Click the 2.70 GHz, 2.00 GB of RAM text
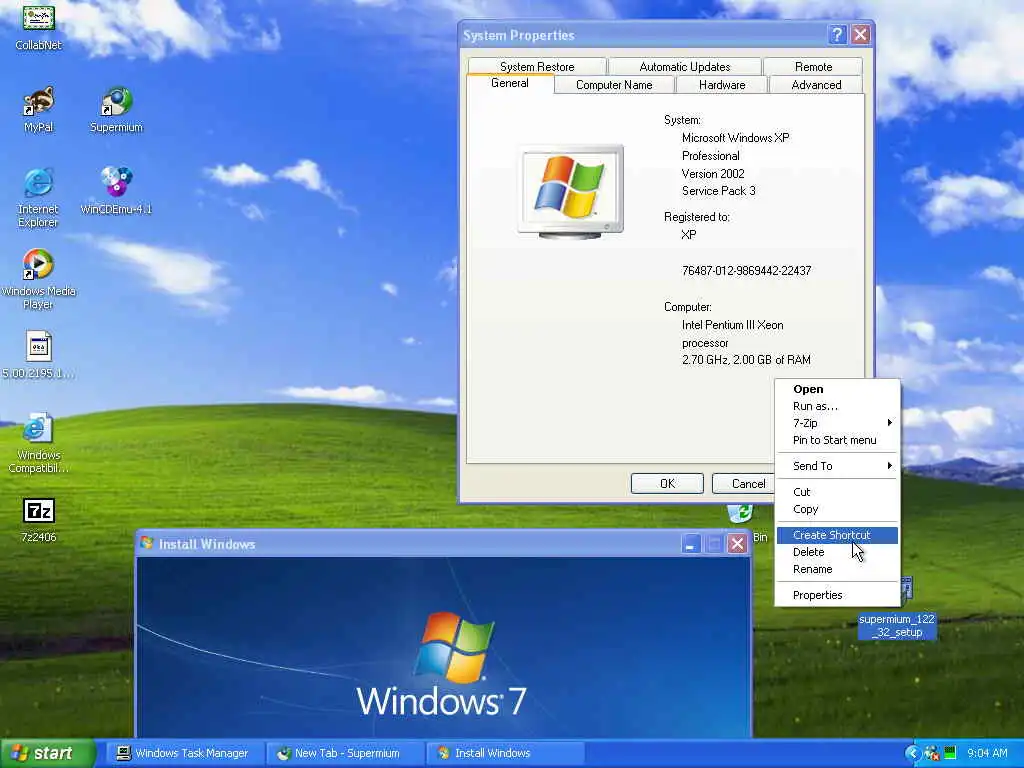The height and width of the screenshot is (768, 1024). [x=746, y=360]
